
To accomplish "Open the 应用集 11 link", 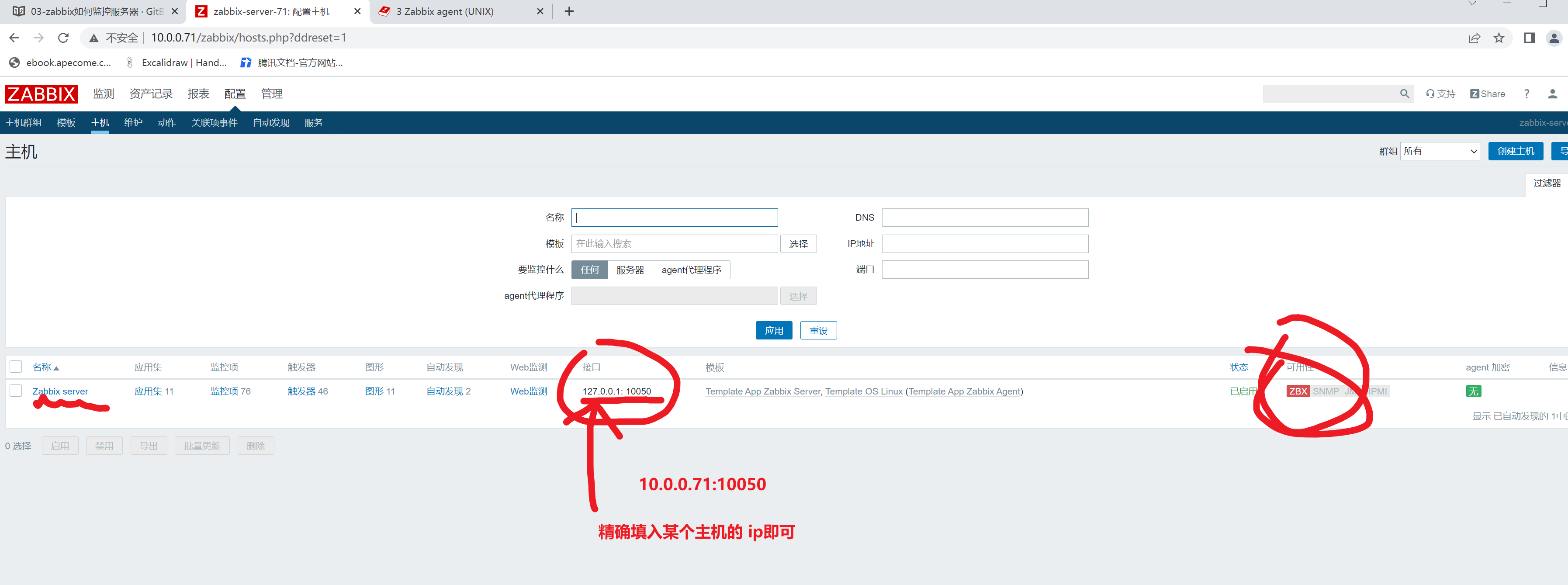I will pos(148,391).
